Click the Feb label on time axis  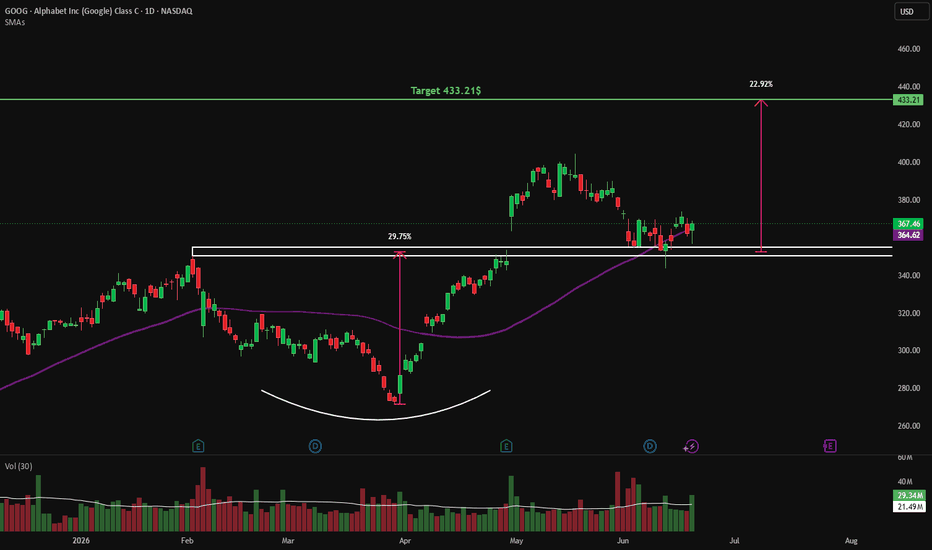point(187,540)
